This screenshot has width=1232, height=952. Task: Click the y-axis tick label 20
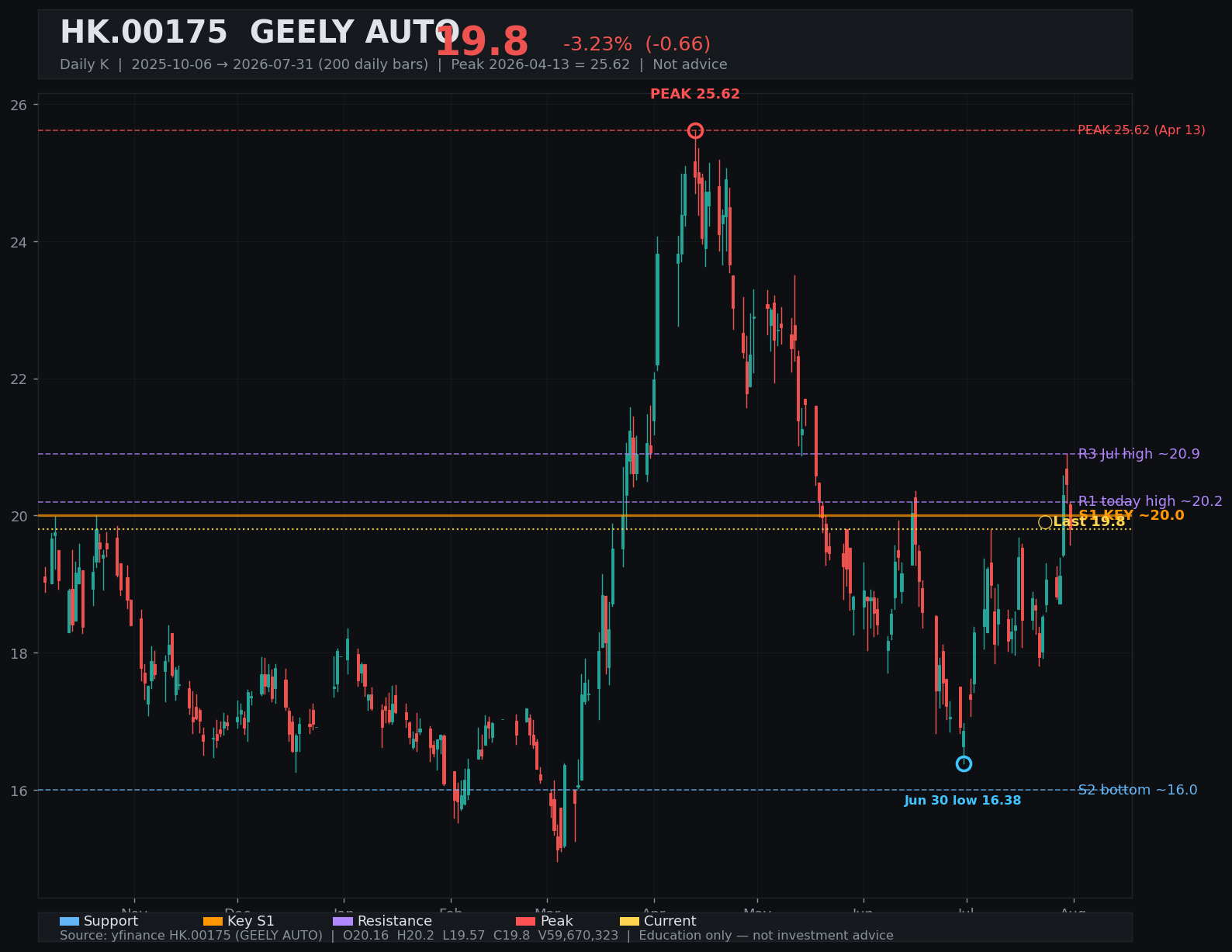tap(19, 517)
